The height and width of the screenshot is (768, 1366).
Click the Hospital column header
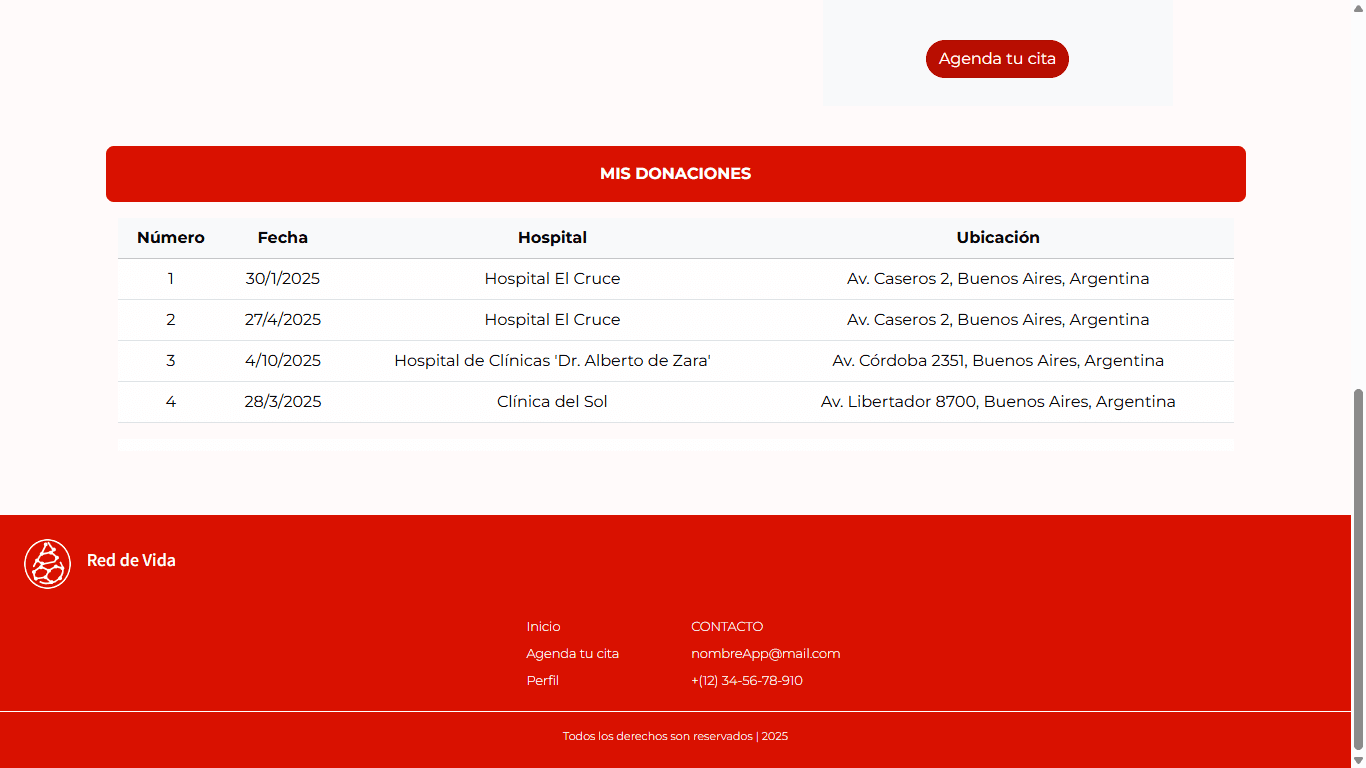click(x=552, y=238)
